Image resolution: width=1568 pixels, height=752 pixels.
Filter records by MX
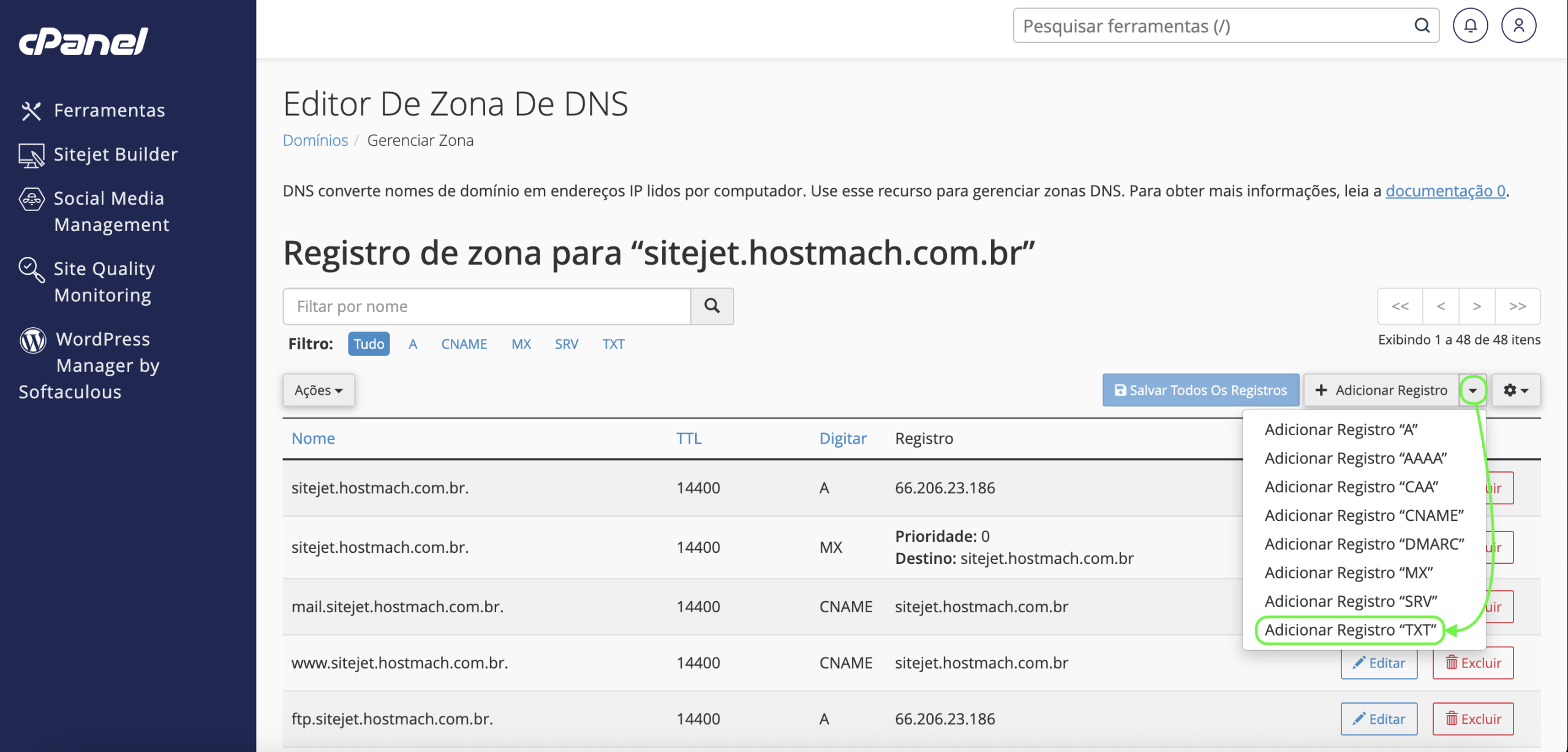(521, 344)
